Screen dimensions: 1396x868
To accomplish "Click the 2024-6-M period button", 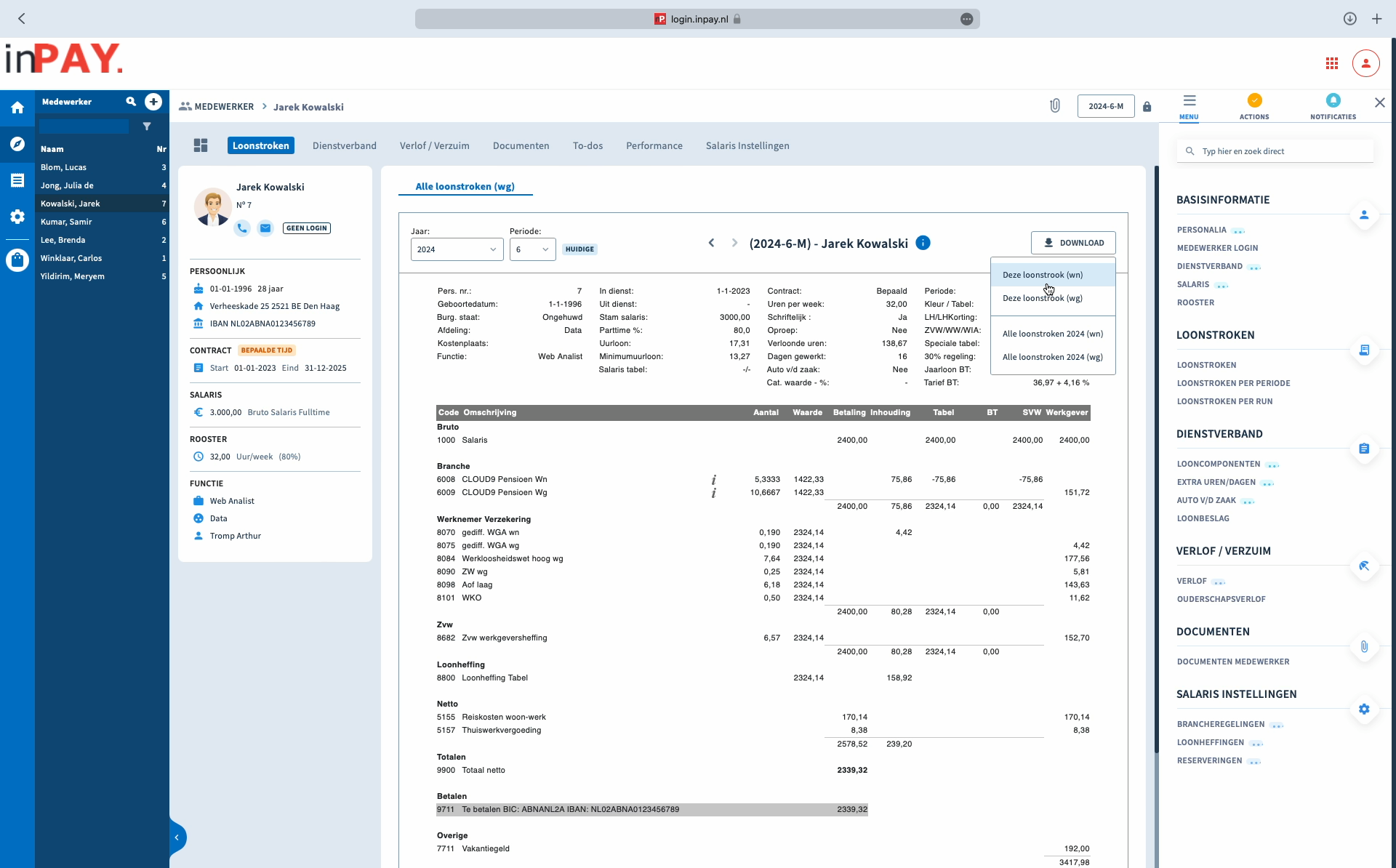I will point(1106,106).
